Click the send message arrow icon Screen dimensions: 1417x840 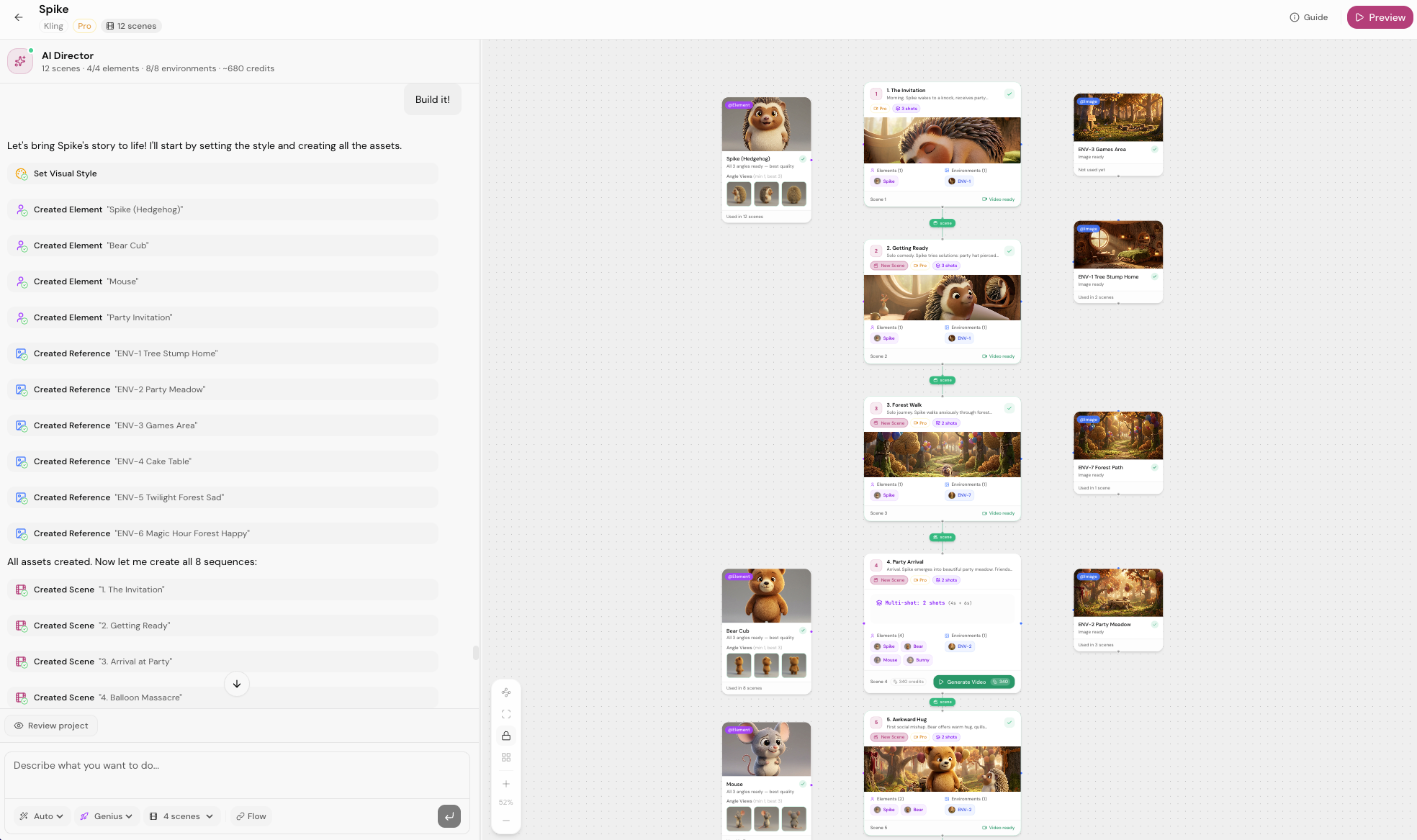(449, 816)
